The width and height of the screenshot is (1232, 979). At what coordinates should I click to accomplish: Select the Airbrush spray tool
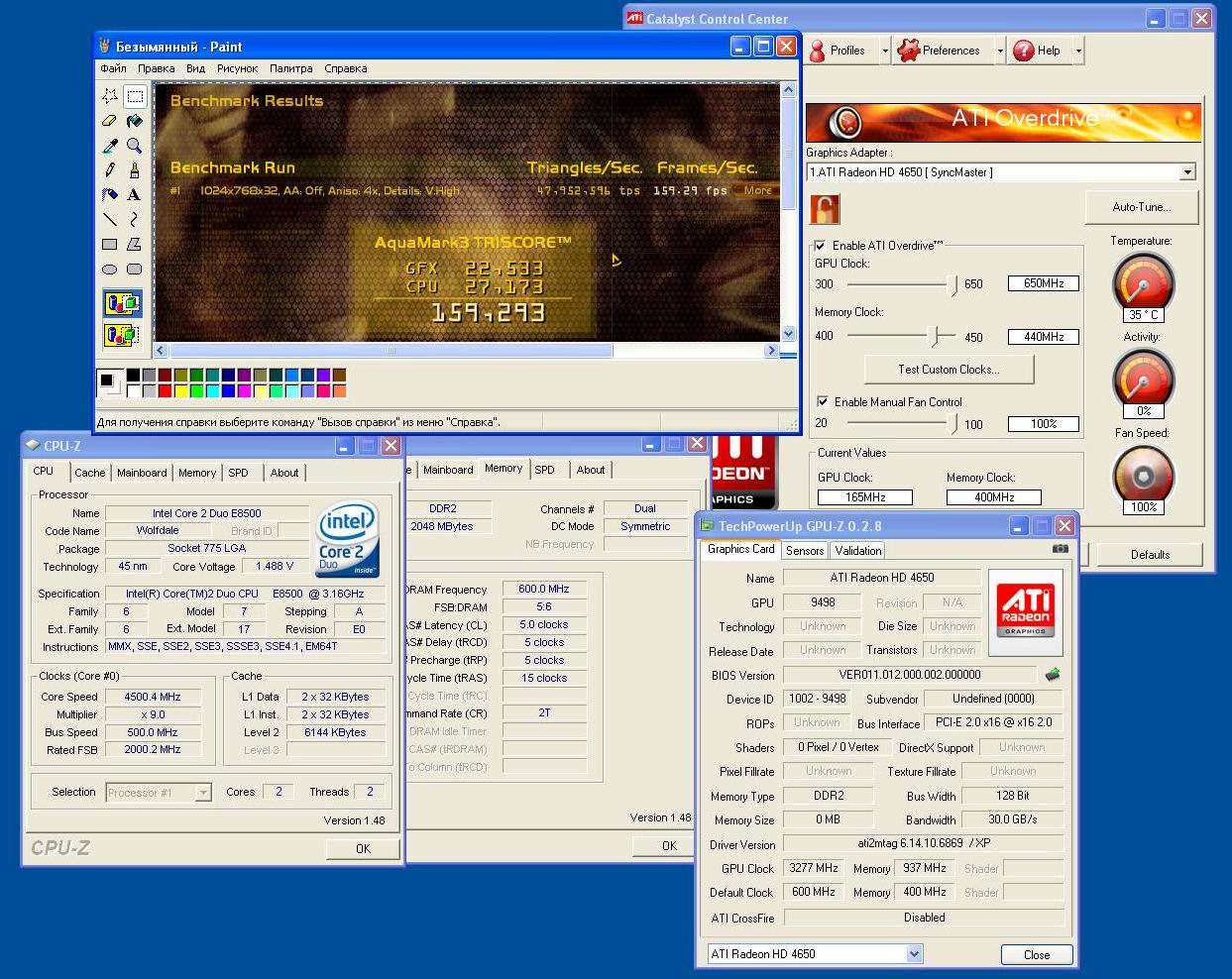coord(110,195)
